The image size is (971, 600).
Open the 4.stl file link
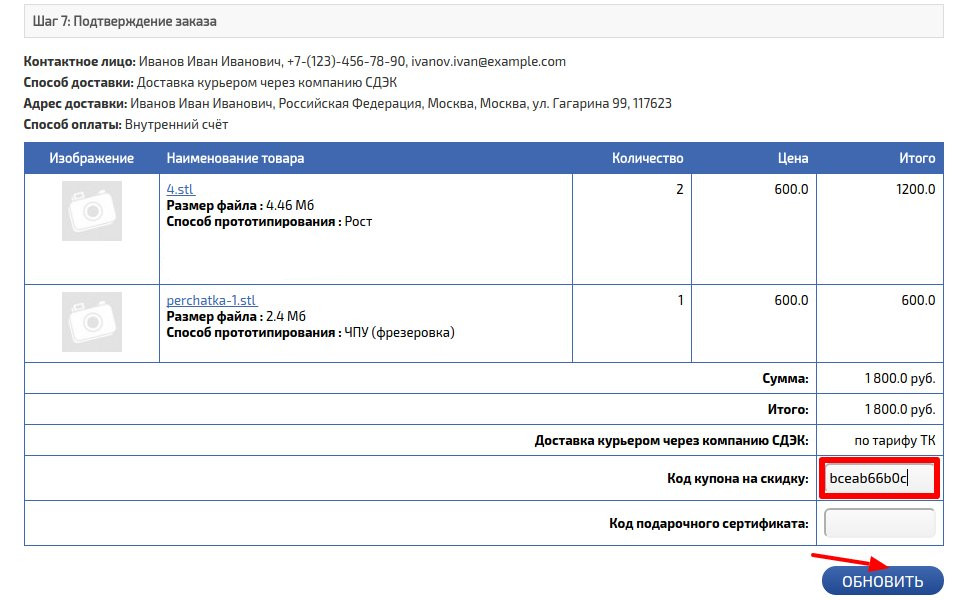click(x=180, y=189)
